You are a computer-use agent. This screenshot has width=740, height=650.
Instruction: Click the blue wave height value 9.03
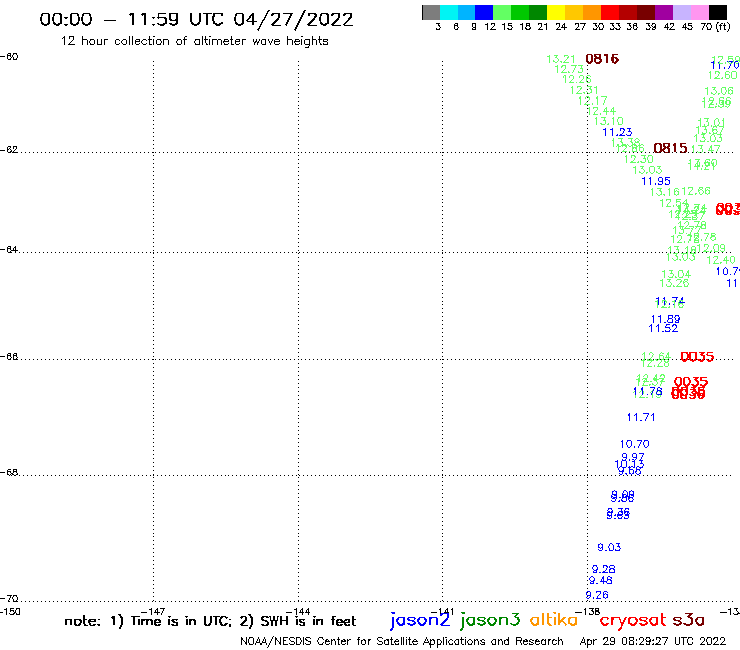coord(609,548)
